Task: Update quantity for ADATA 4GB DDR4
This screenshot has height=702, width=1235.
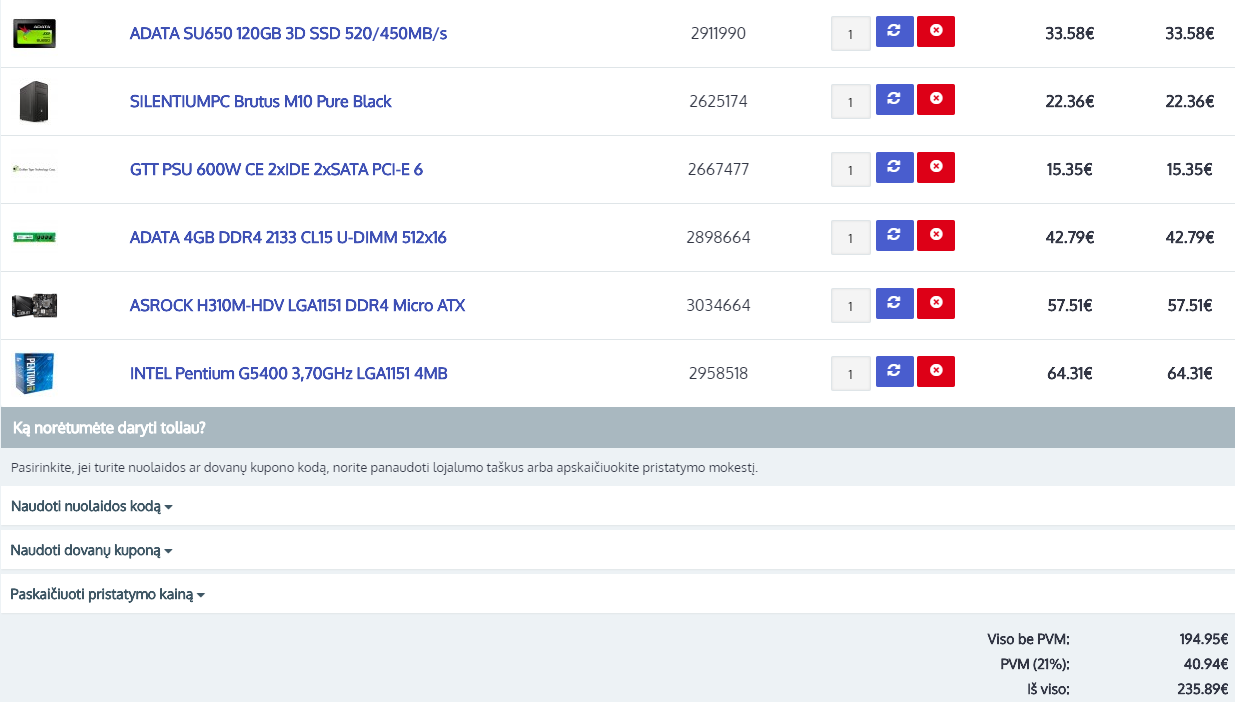Action: click(x=894, y=235)
